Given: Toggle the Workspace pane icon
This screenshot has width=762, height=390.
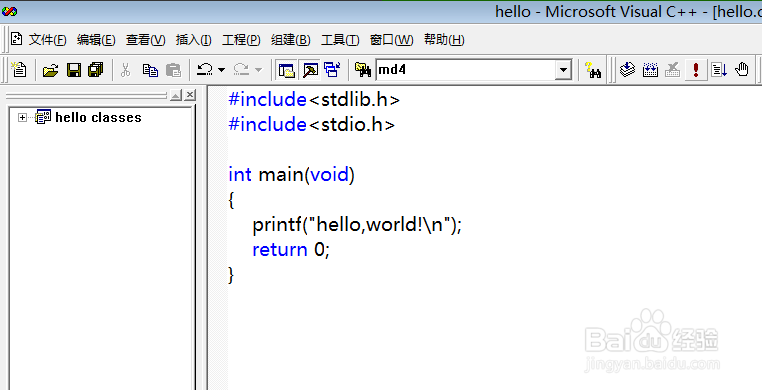Looking at the screenshot, I should click(287, 70).
